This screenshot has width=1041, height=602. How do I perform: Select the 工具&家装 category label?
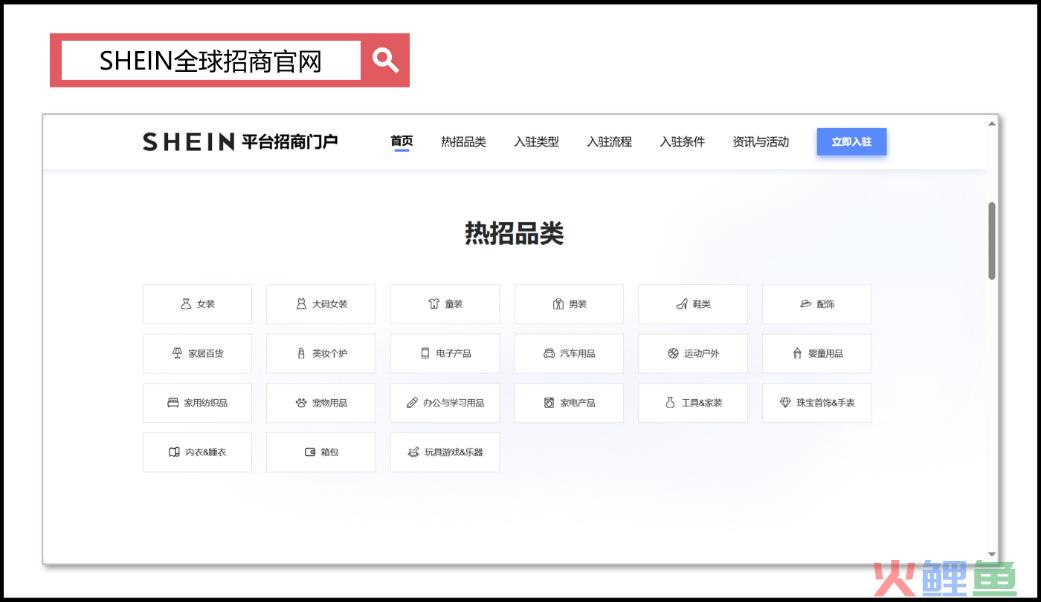pos(702,403)
